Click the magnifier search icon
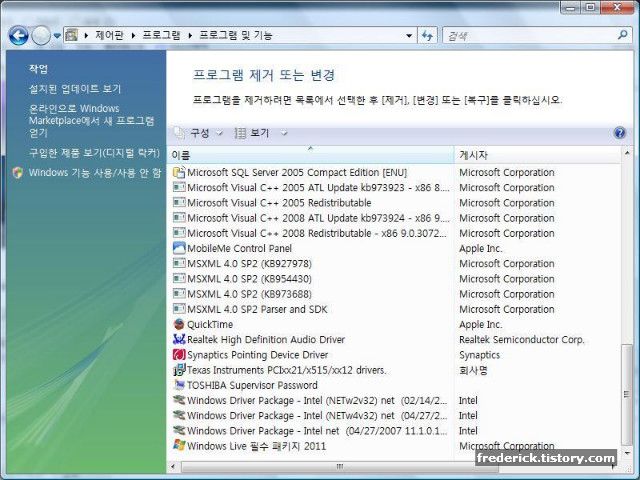 click(x=622, y=35)
